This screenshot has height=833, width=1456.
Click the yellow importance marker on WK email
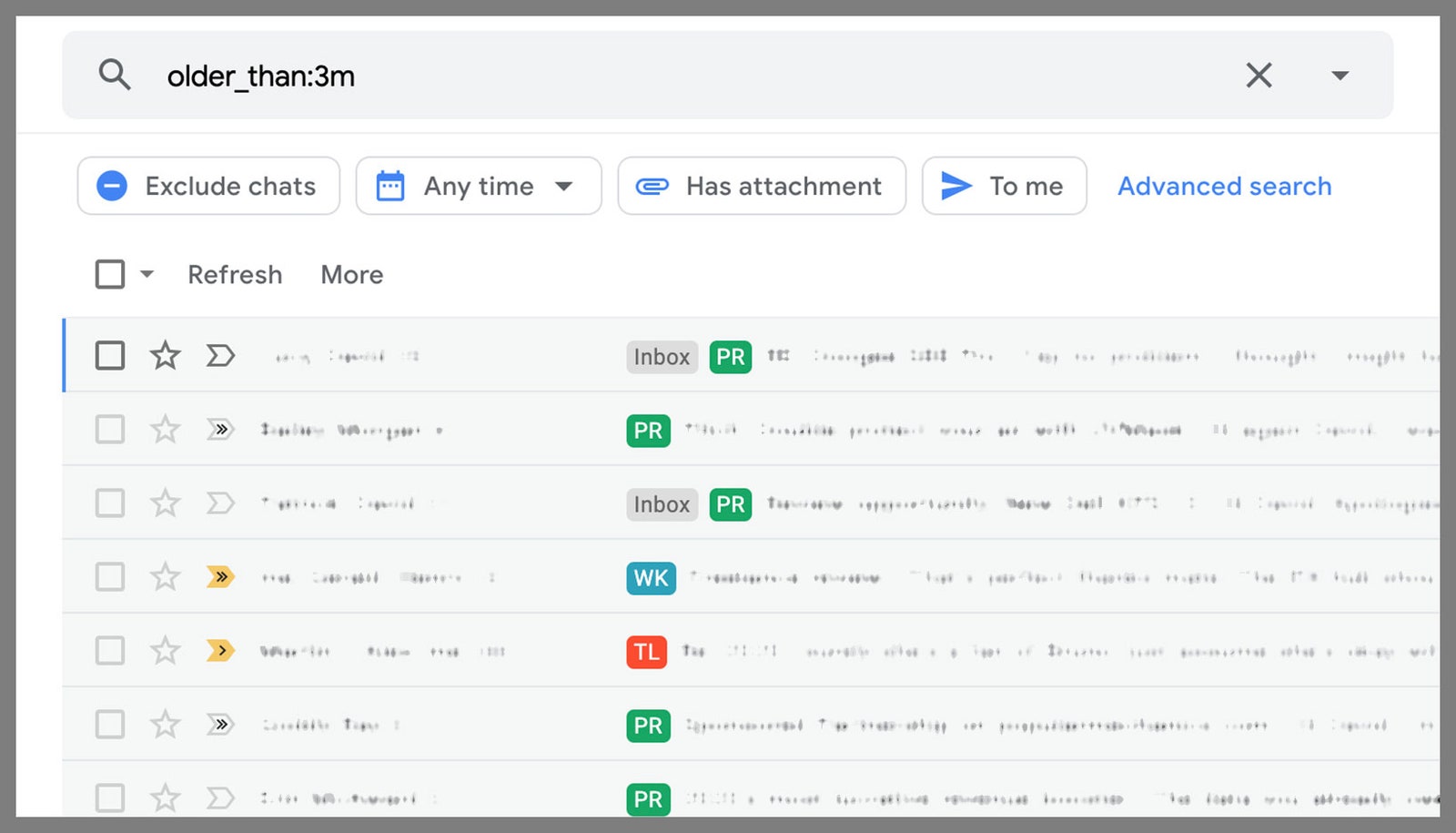(220, 576)
